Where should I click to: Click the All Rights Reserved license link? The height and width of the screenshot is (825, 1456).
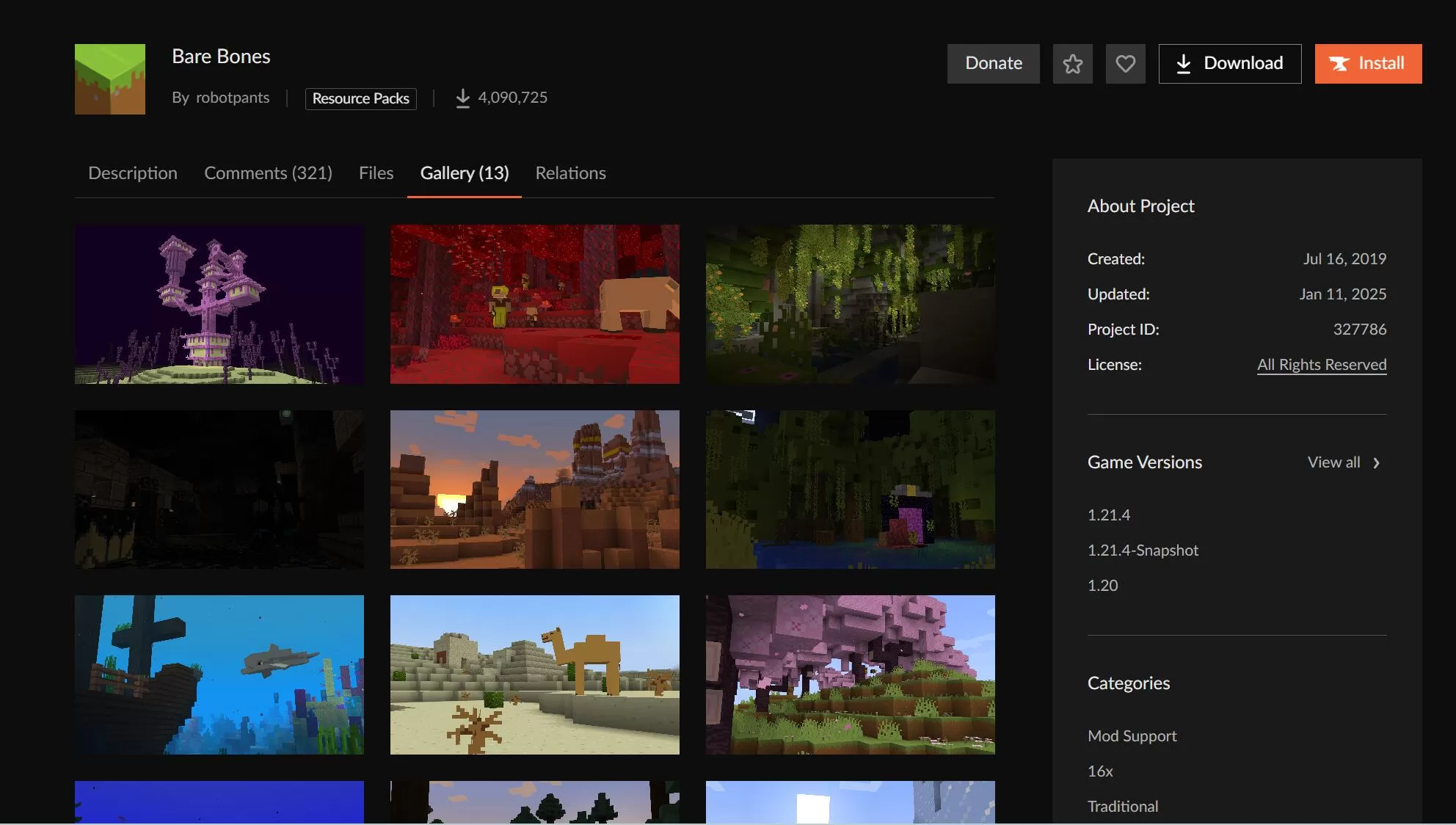point(1322,365)
